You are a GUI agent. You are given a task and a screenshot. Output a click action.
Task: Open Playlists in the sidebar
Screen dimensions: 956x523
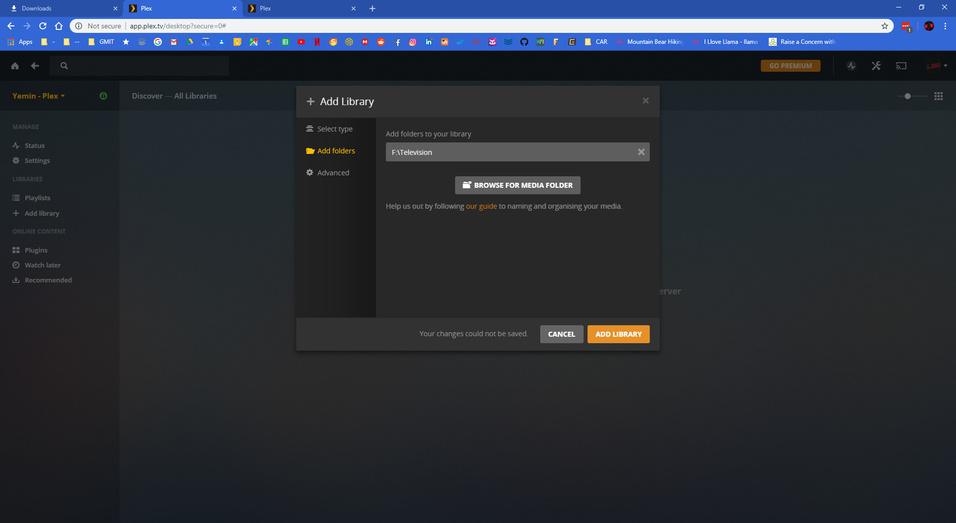point(31,198)
